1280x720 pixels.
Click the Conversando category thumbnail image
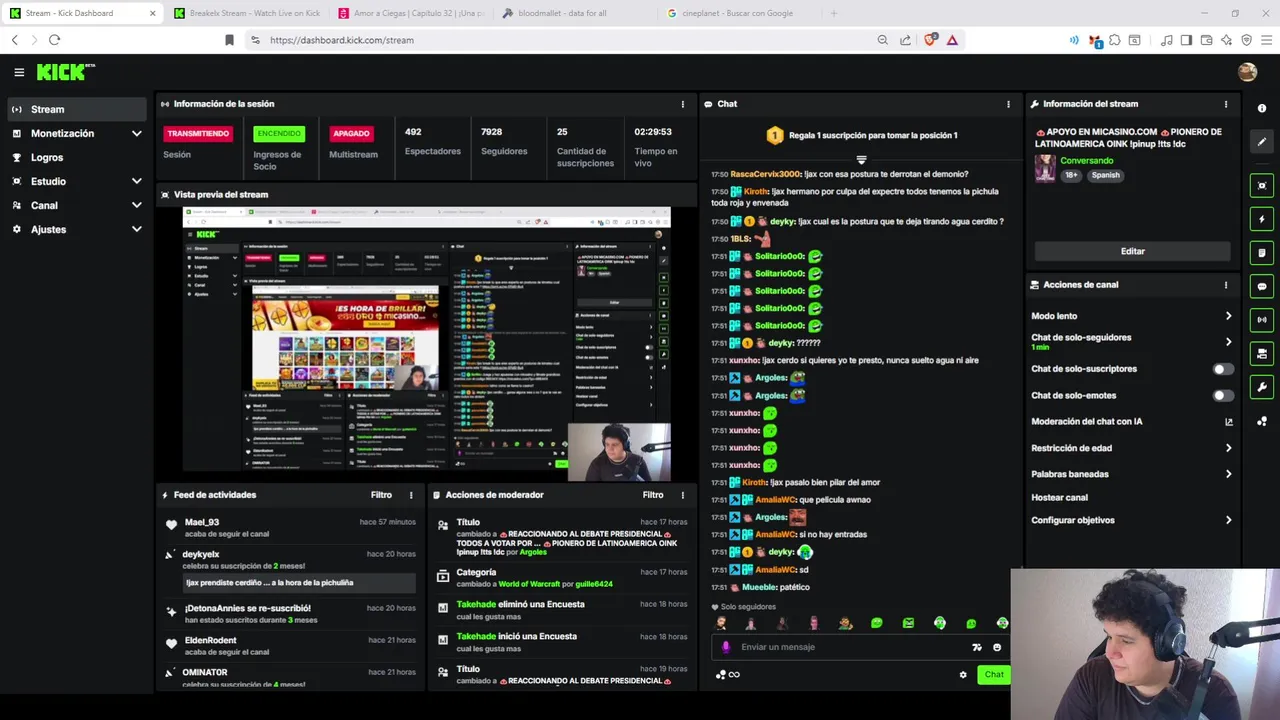(x=1045, y=168)
